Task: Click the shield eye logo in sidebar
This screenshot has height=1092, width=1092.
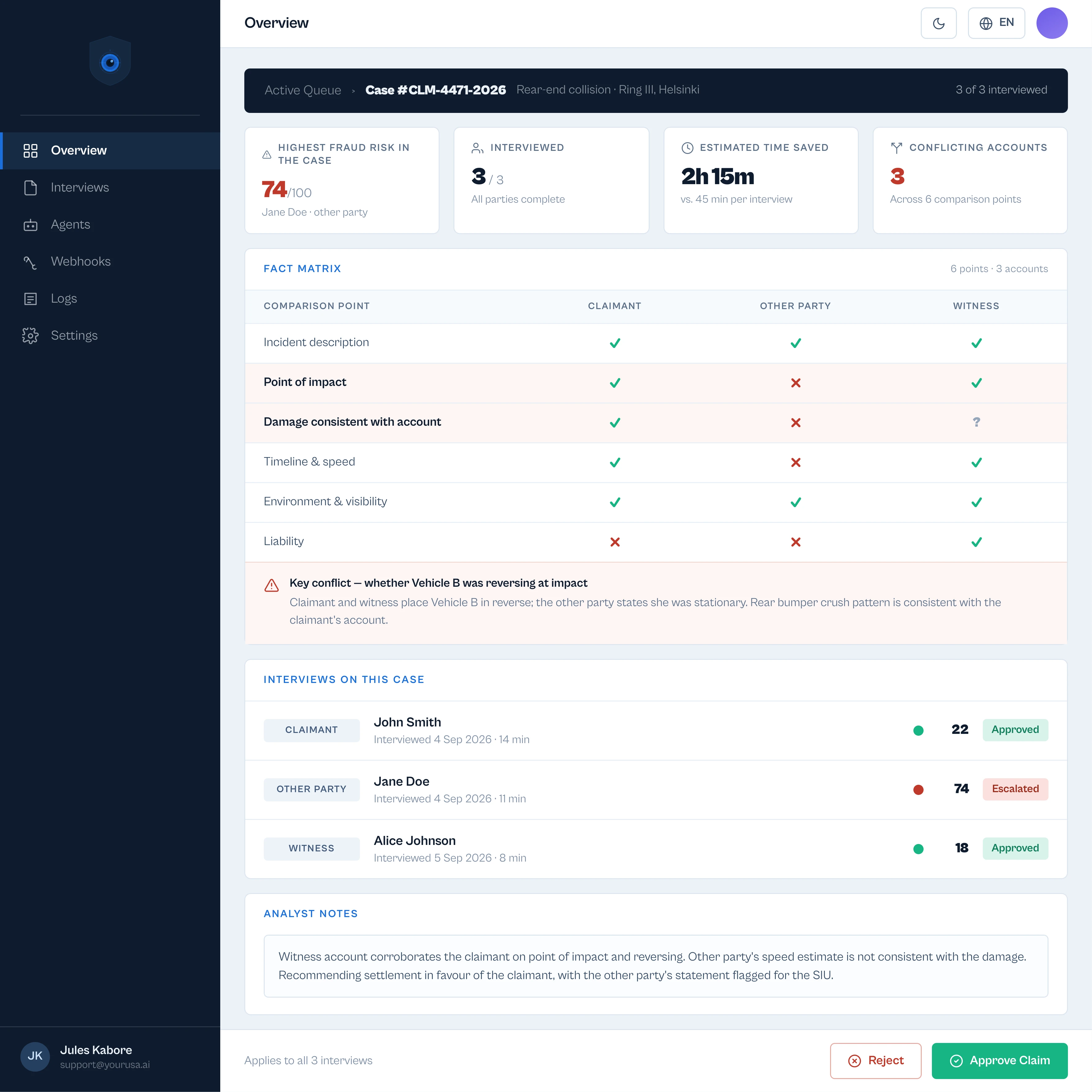Action: (110, 61)
